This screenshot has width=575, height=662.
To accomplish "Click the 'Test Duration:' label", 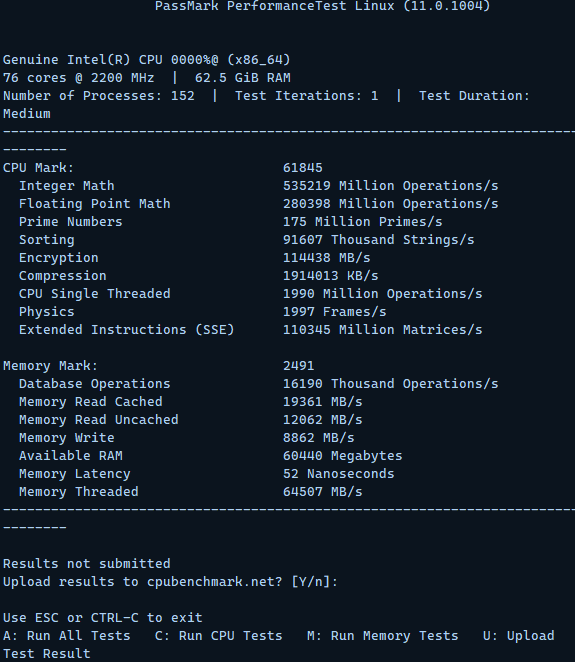I will [x=474, y=96].
